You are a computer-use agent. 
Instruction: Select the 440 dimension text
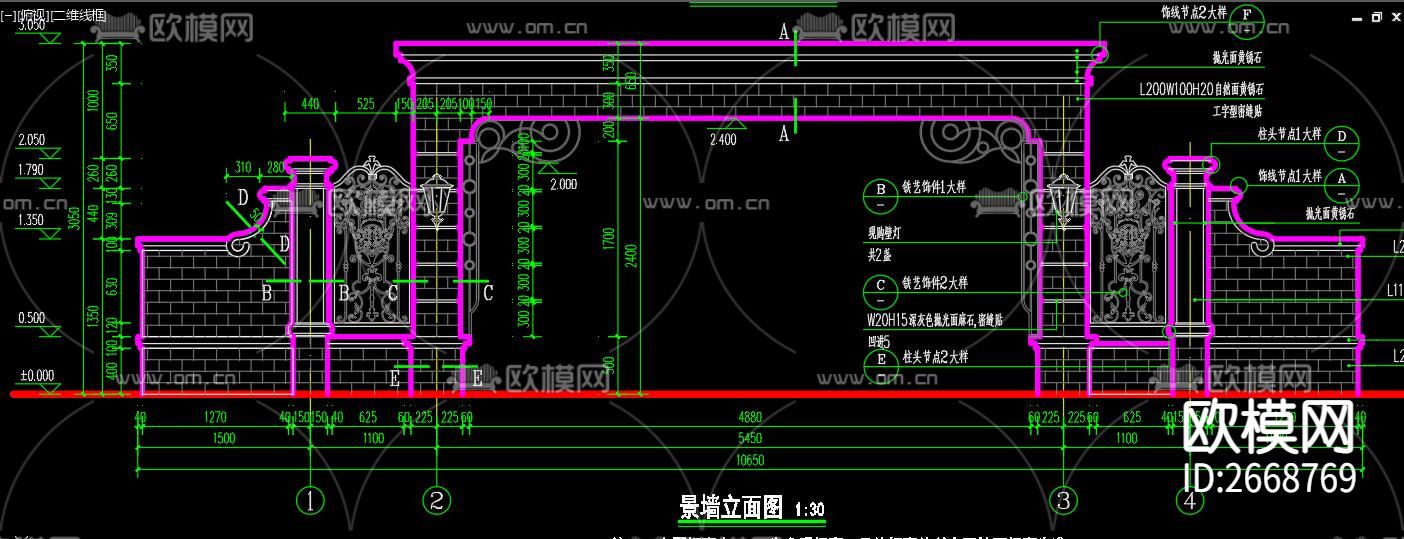[310, 103]
